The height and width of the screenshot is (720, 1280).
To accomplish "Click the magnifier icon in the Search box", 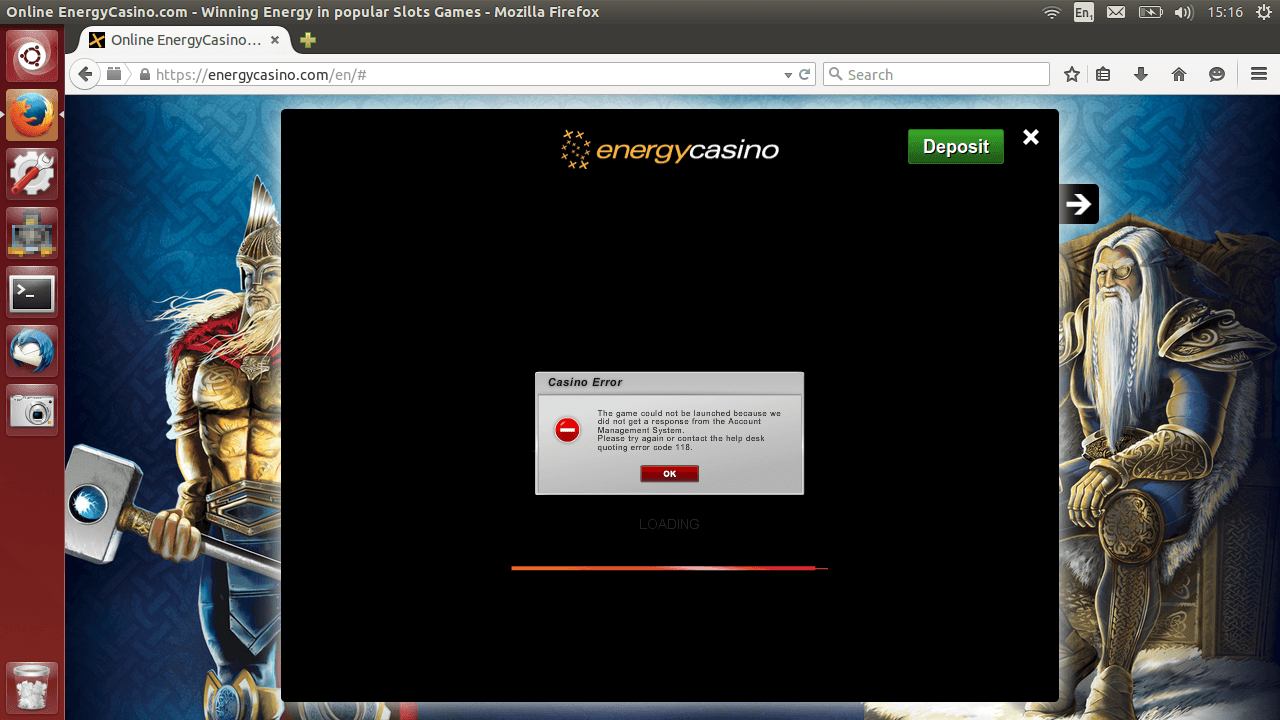I will coord(834,74).
